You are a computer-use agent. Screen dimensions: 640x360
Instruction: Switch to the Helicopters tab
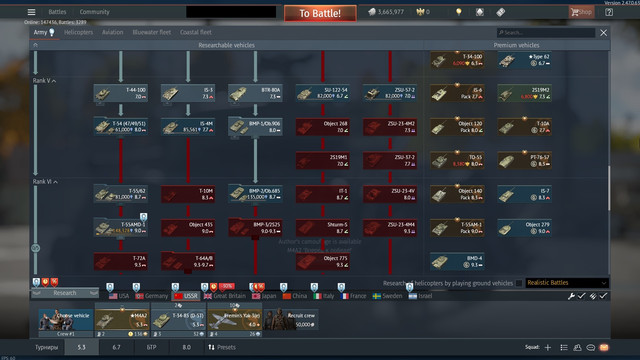78,32
